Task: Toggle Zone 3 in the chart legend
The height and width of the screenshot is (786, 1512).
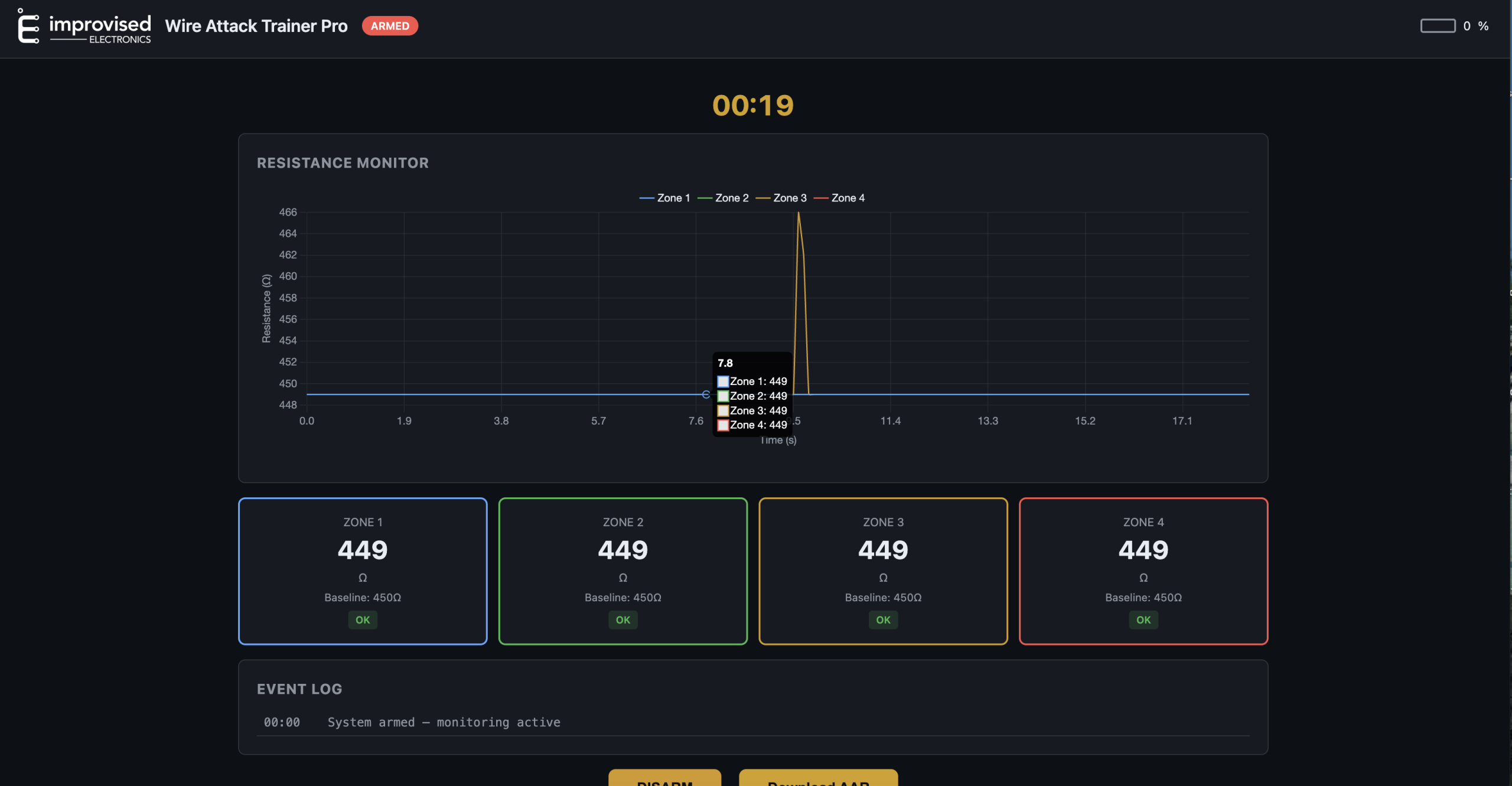Action: [782, 197]
